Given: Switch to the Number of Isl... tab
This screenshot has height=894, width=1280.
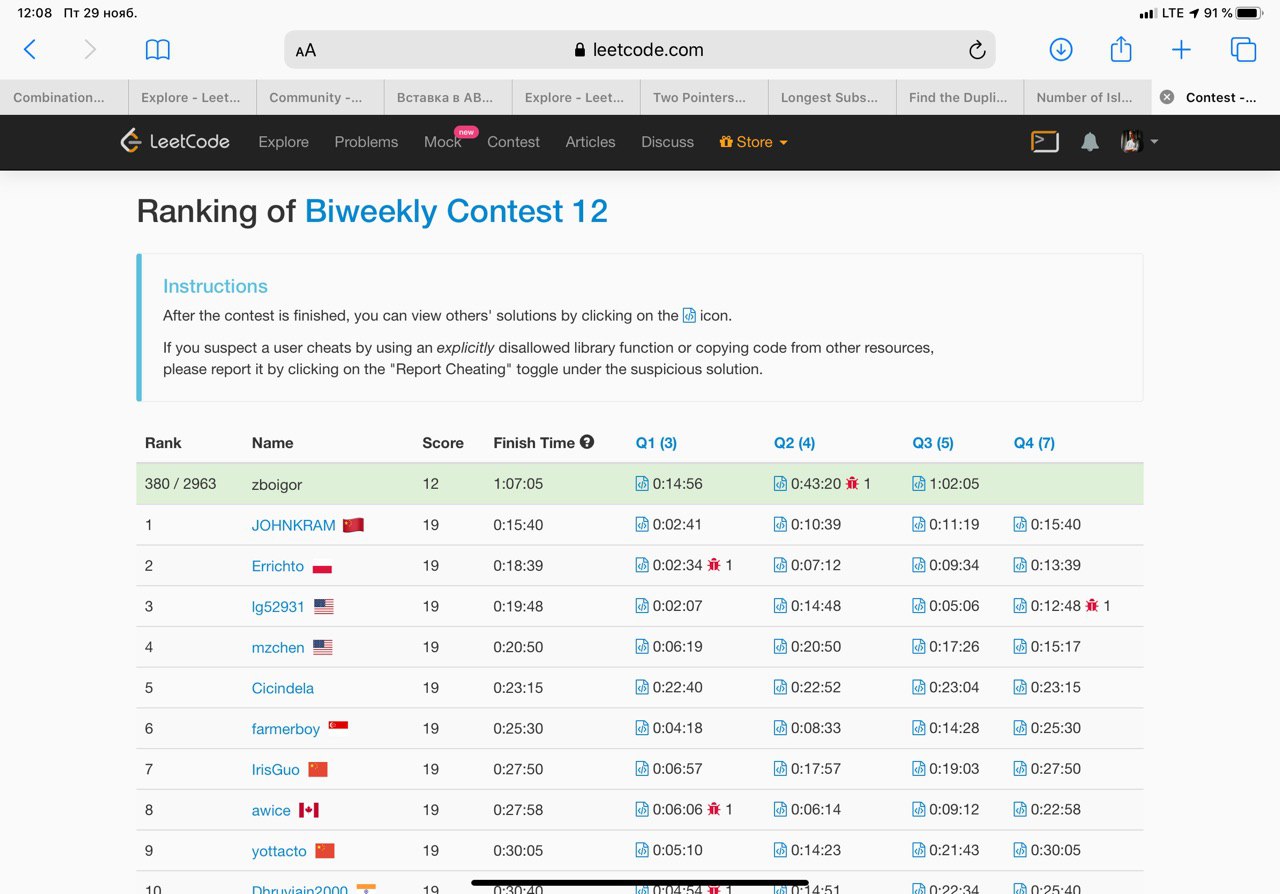Looking at the screenshot, I should [1088, 97].
